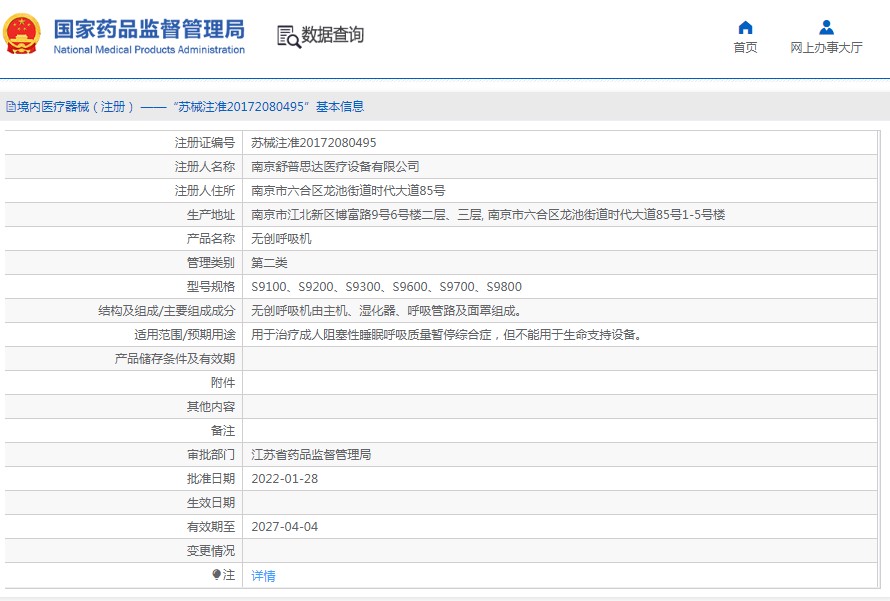Select intended use text 用于治疗成人阻塞性睡眠
This screenshot has height=601, width=890.
click(x=447, y=335)
